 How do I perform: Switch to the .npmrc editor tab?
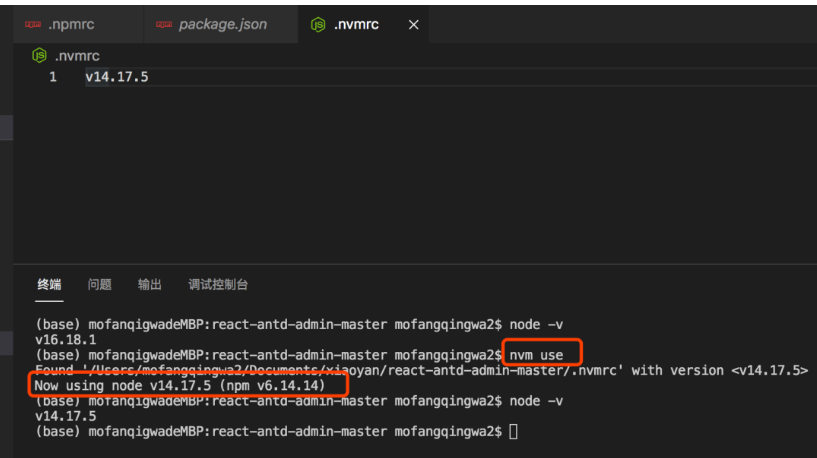pyautogui.click(x=78, y=24)
